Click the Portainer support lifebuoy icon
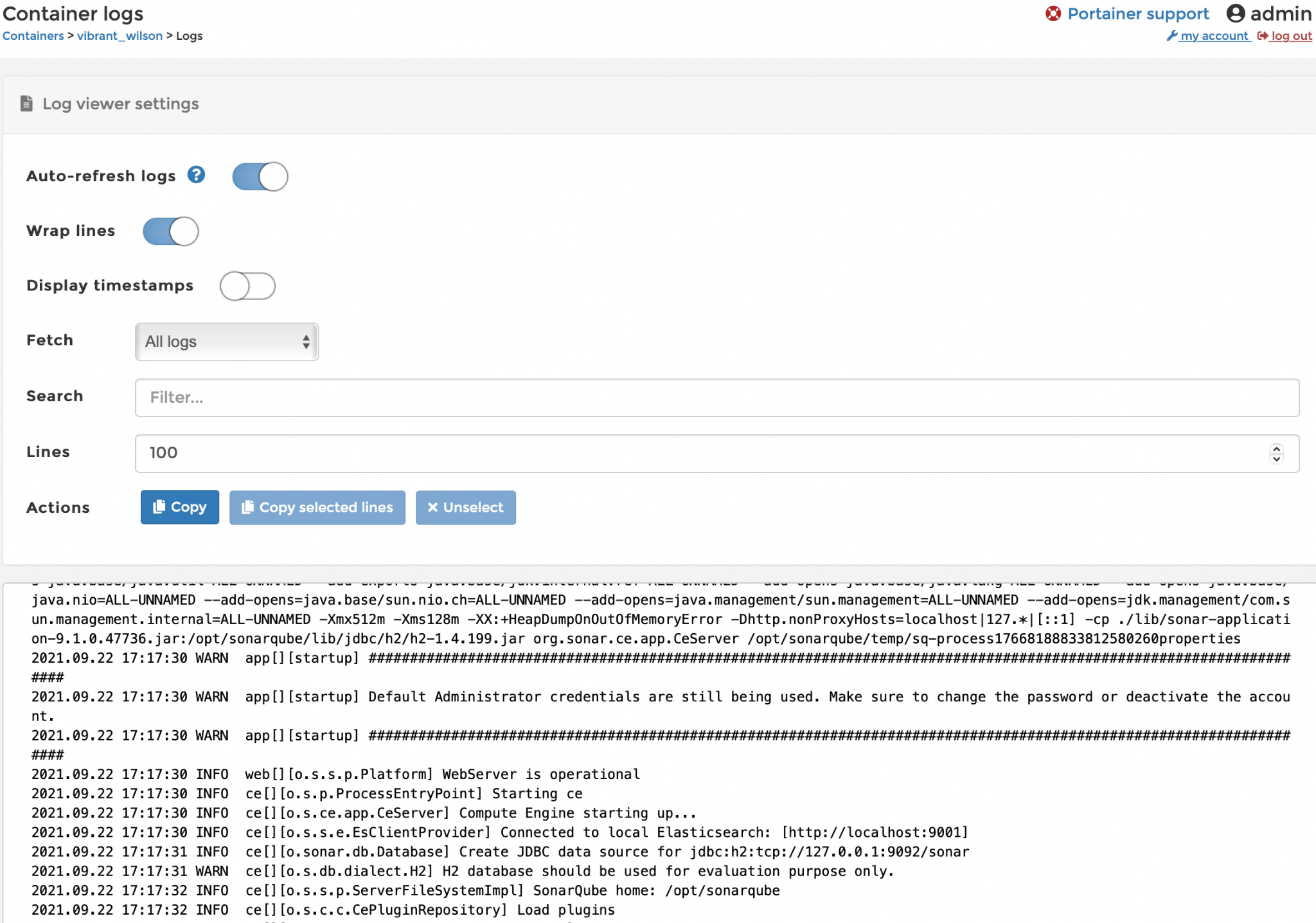Screen dimensions: 1316x923 1053,13
